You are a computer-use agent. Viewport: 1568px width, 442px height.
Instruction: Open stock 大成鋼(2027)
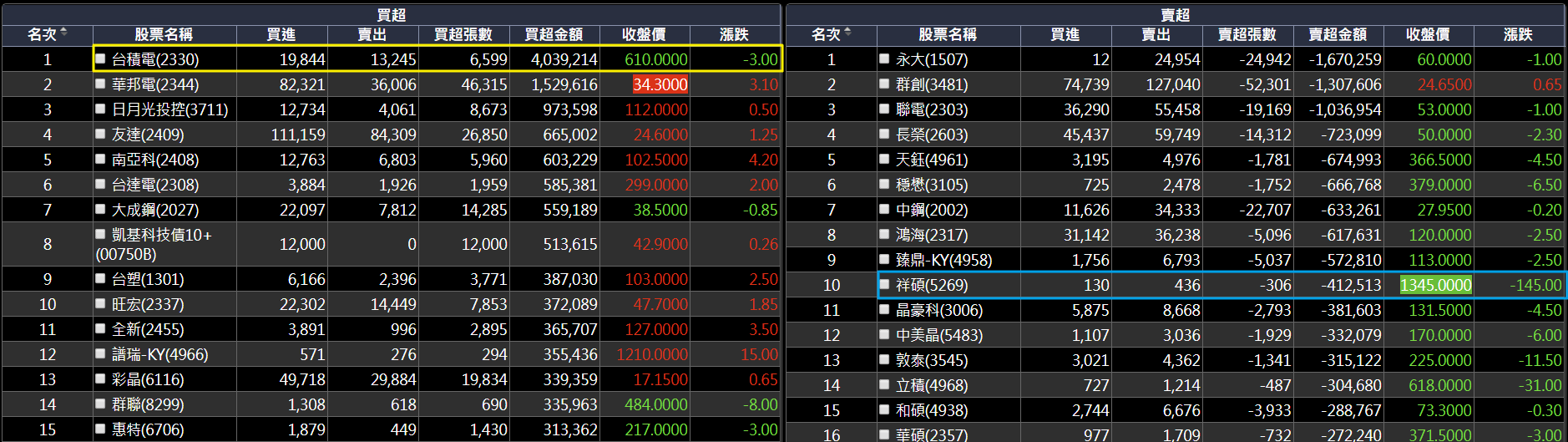[155, 210]
